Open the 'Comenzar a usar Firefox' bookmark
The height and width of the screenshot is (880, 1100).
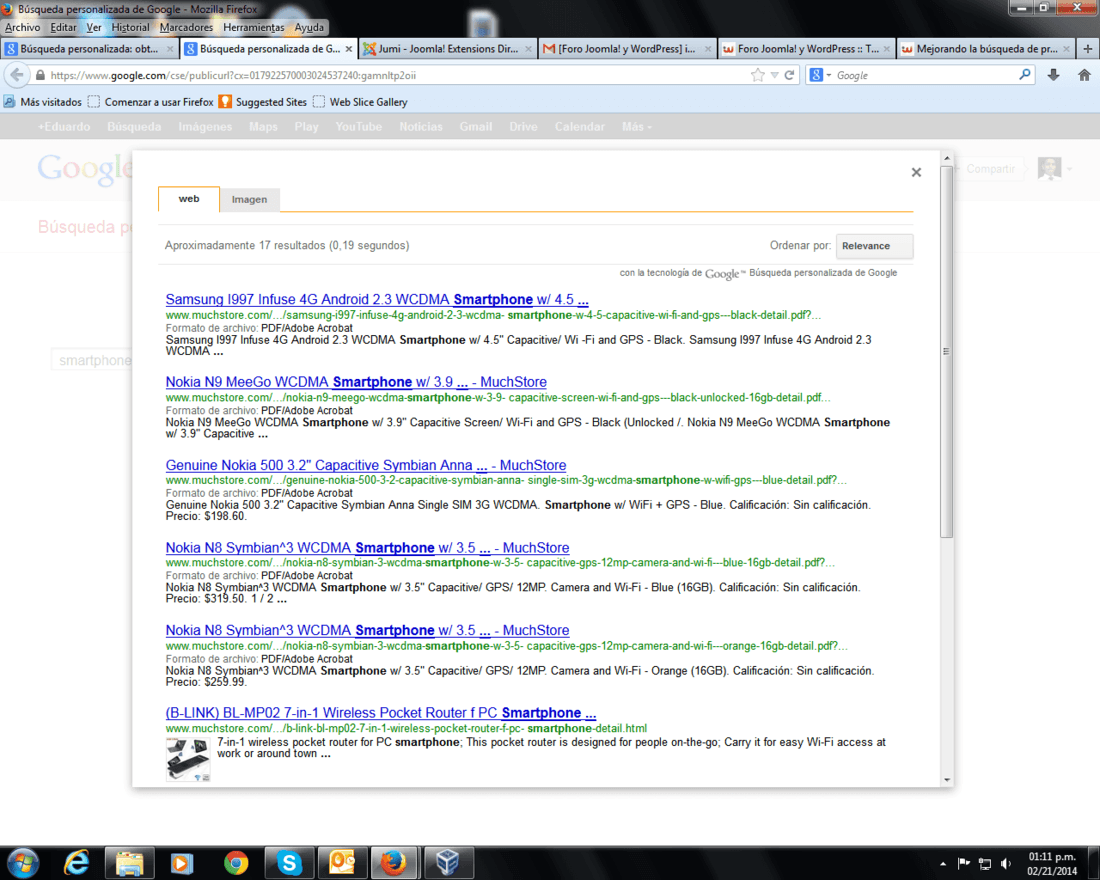151,102
